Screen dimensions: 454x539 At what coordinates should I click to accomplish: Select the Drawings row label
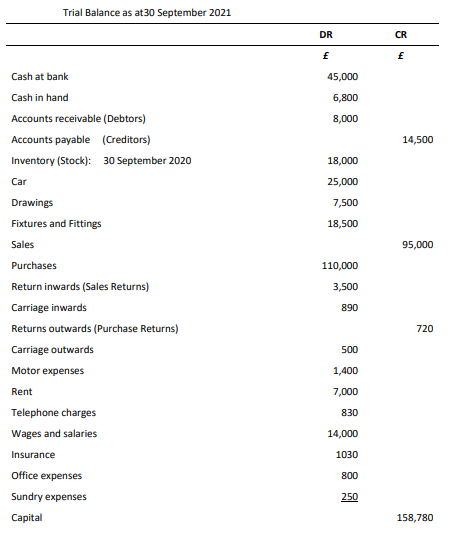tap(32, 203)
